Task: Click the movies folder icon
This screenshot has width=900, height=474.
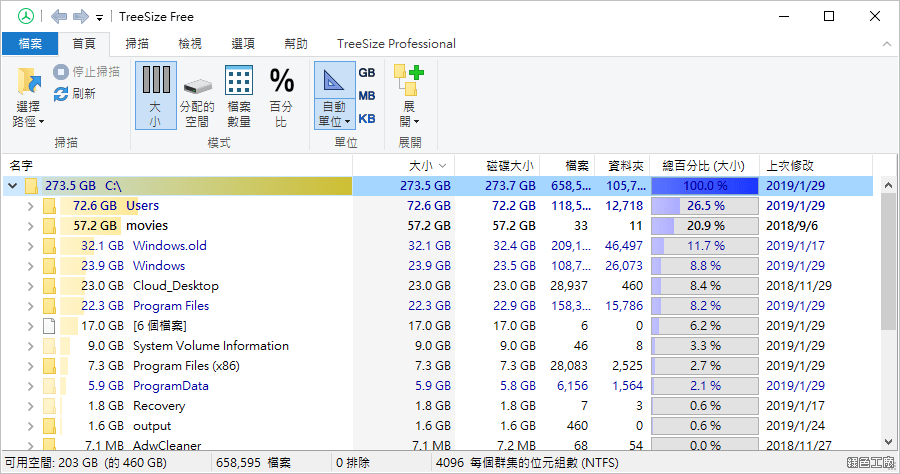Action: click(x=49, y=226)
